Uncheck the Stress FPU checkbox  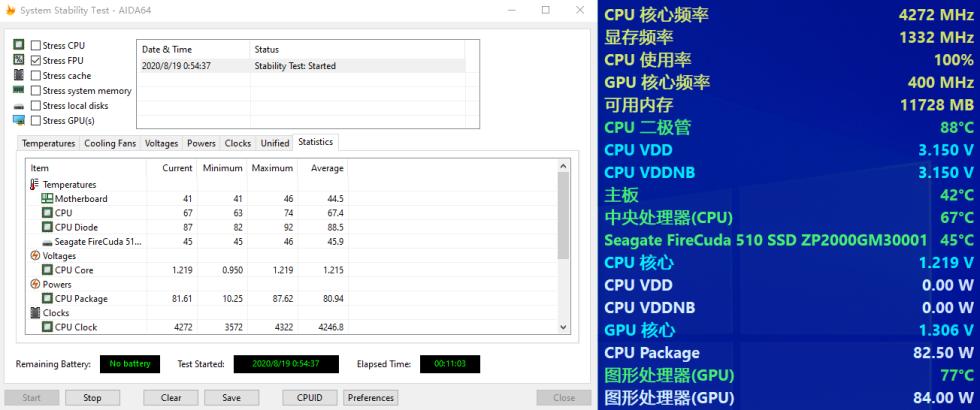(36, 61)
